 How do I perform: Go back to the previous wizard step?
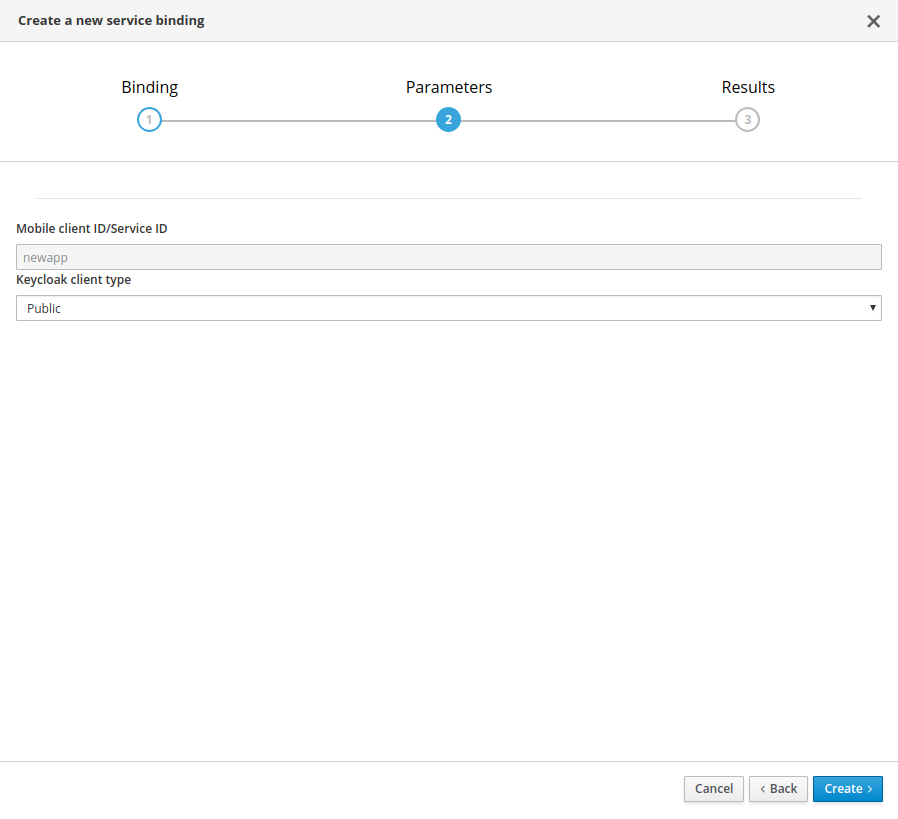coord(778,789)
